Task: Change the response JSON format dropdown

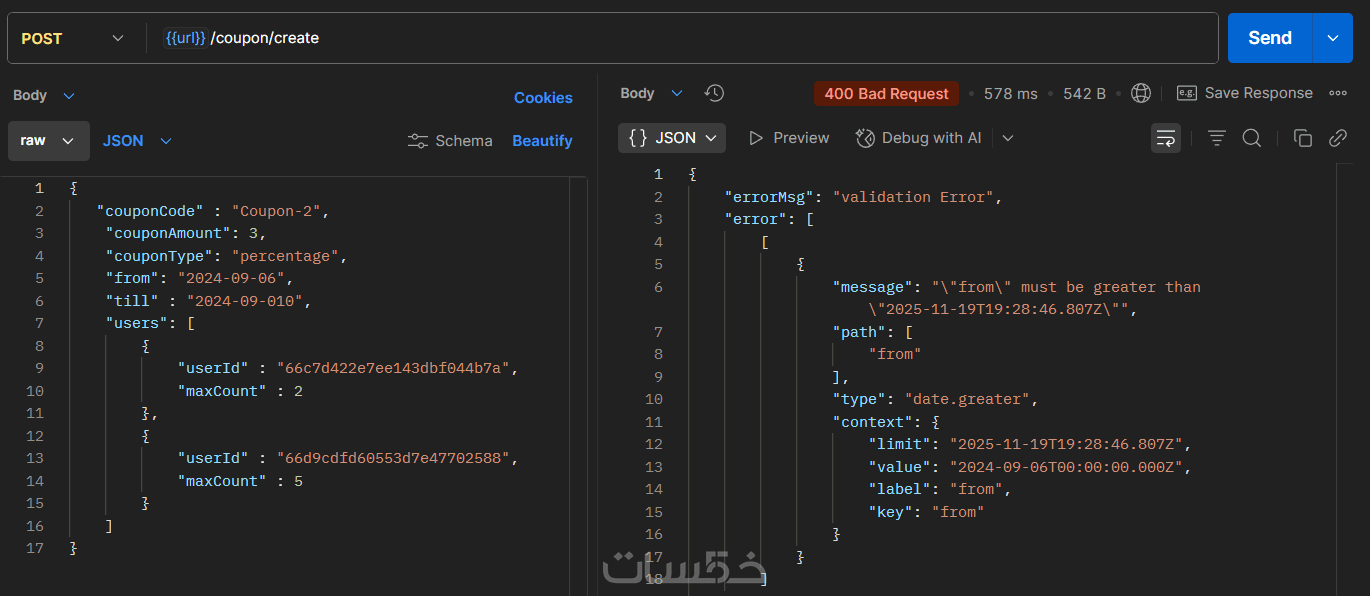Action: point(672,138)
